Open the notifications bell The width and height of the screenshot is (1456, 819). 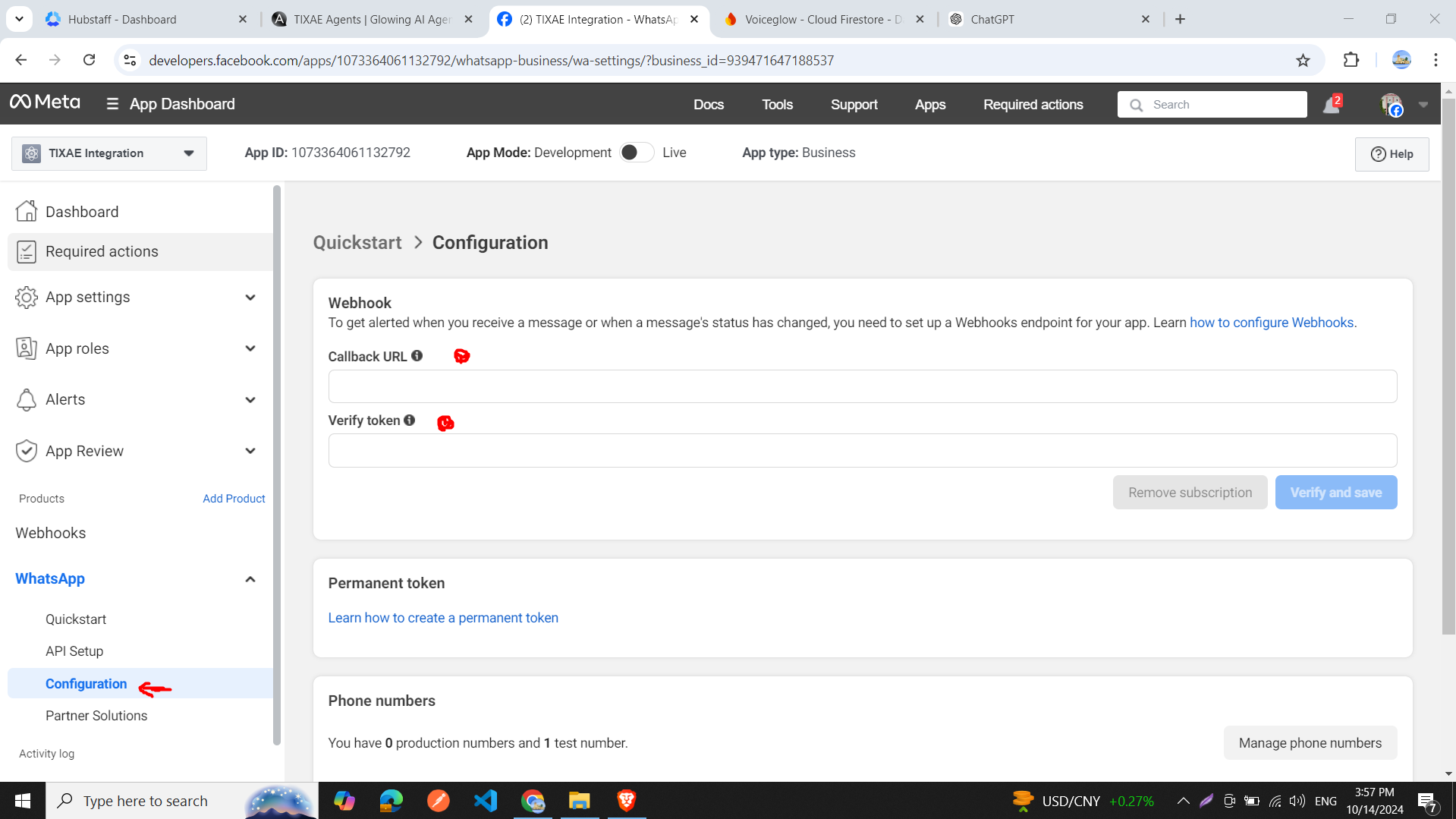[x=1331, y=105]
